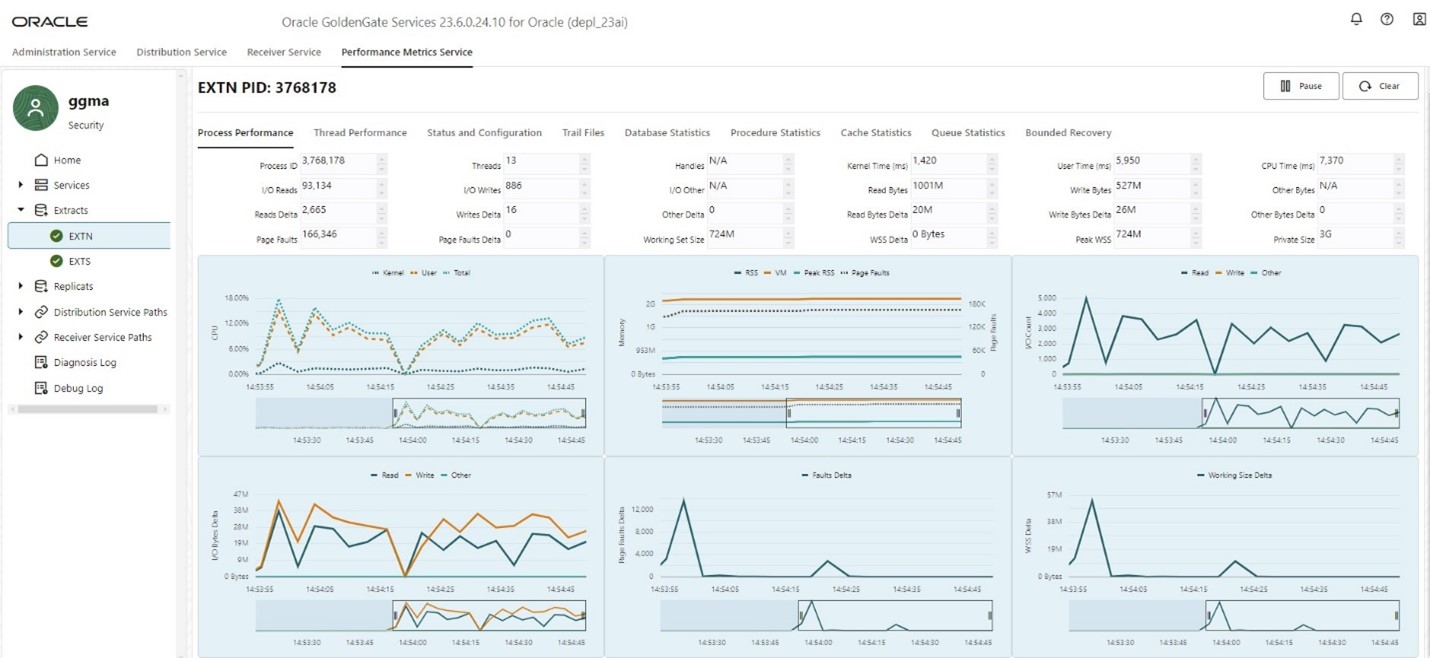Screen dimensions: 1430x658
Task: Click the Home icon in sidebar
Action: pyautogui.click(x=41, y=160)
